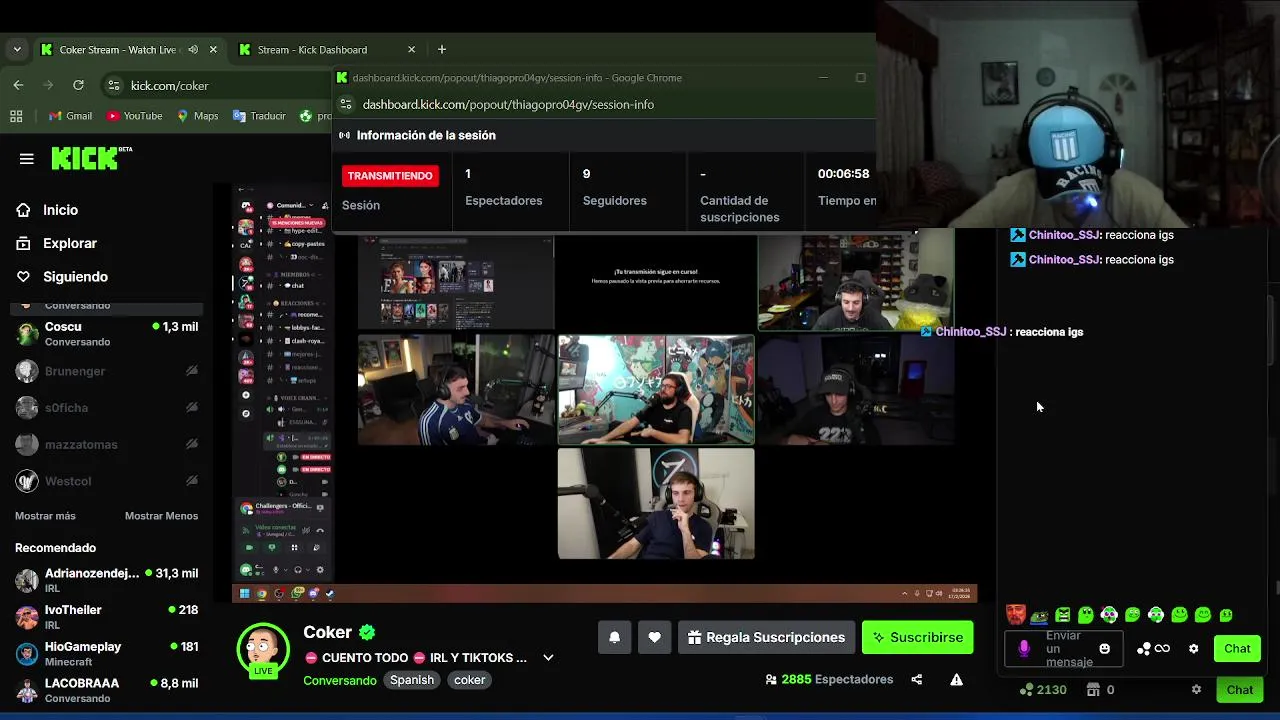Click the kick.com/coker address bar
Image resolution: width=1280 pixels, height=720 pixels.
[216, 85]
